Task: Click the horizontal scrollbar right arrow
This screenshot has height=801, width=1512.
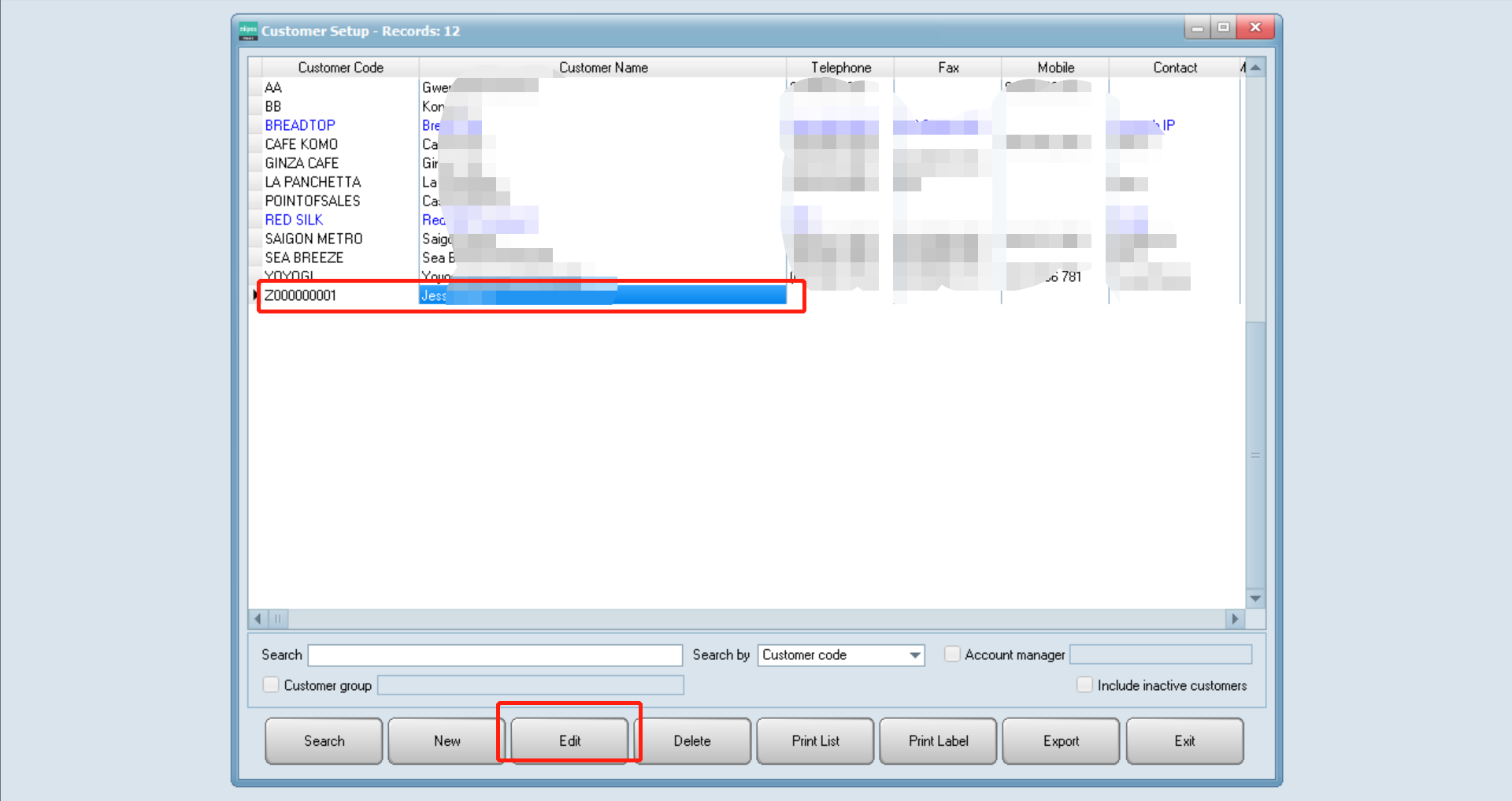Action: point(1235,619)
